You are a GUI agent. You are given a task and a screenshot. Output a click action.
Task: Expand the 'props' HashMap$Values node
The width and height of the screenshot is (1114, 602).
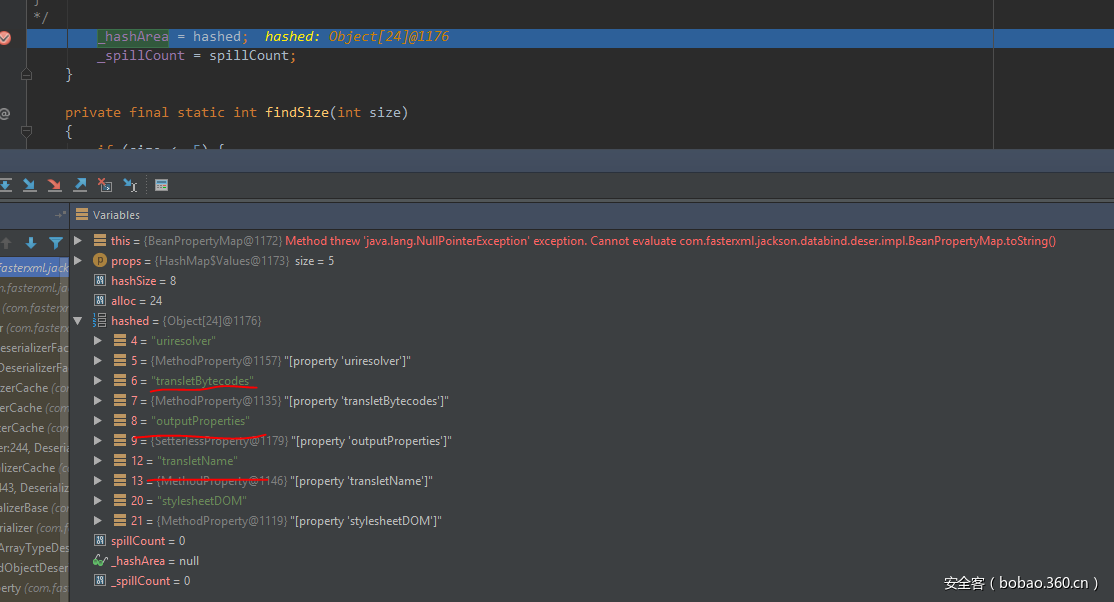click(79, 261)
